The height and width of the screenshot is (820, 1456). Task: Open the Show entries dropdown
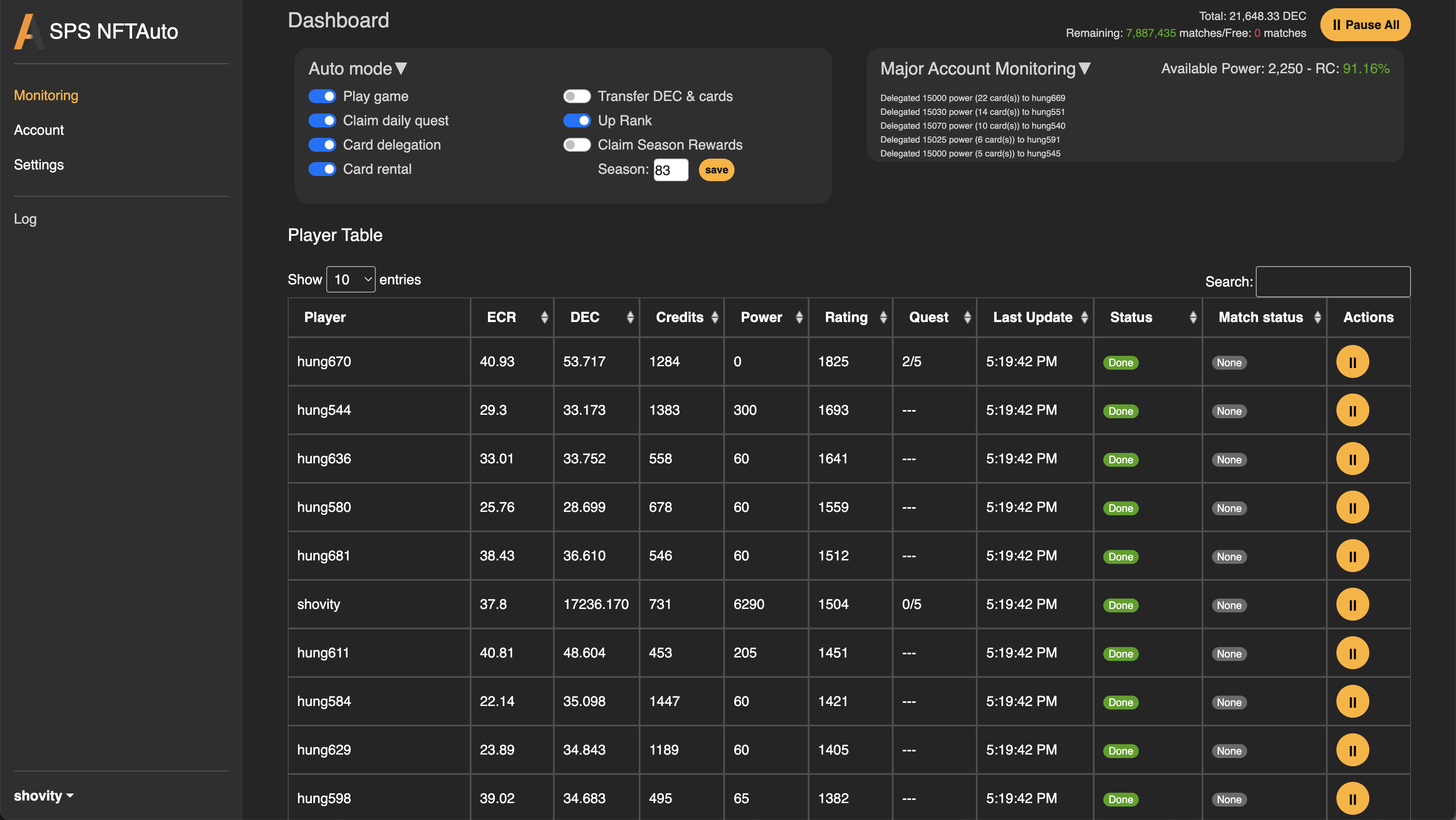351,279
